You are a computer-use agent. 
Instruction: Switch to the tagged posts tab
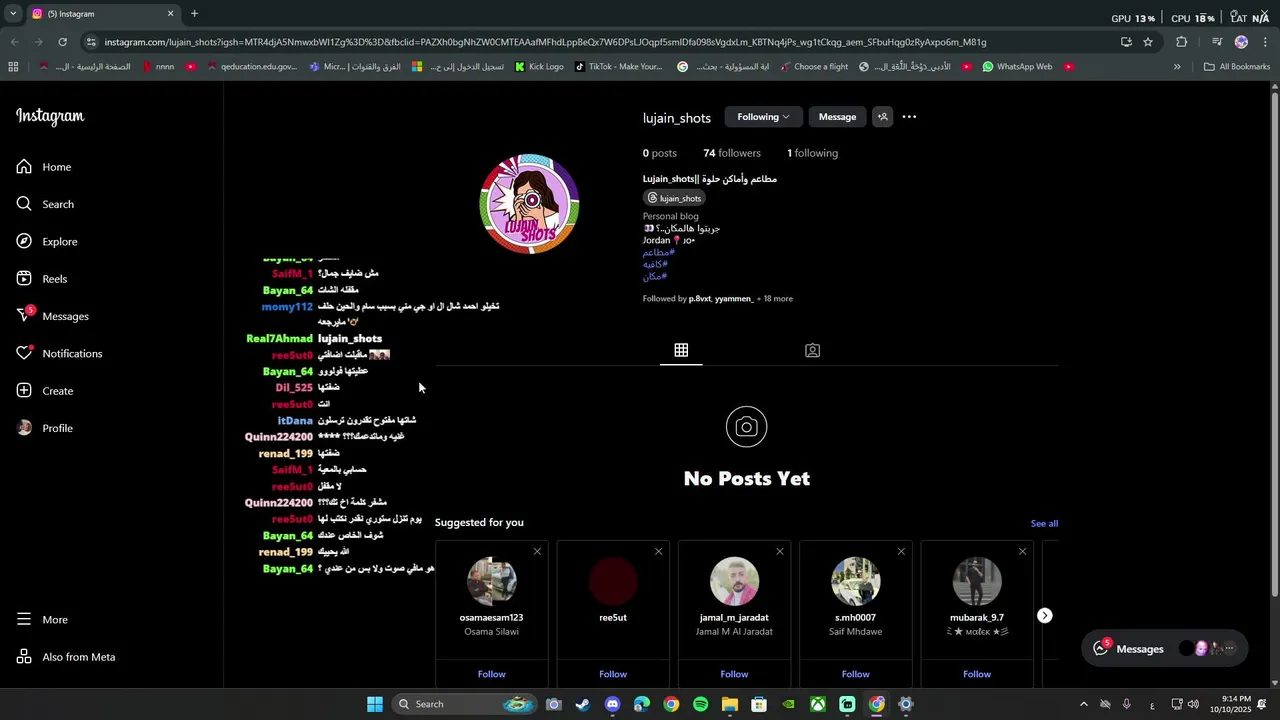click(812, 350)
